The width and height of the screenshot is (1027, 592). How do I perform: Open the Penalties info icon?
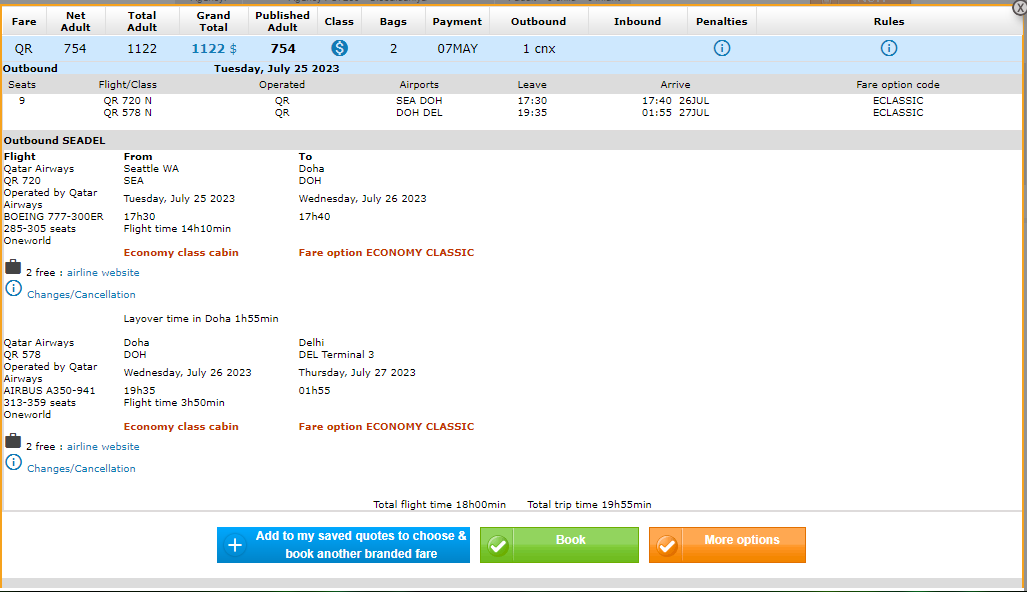tap(721, 48)
